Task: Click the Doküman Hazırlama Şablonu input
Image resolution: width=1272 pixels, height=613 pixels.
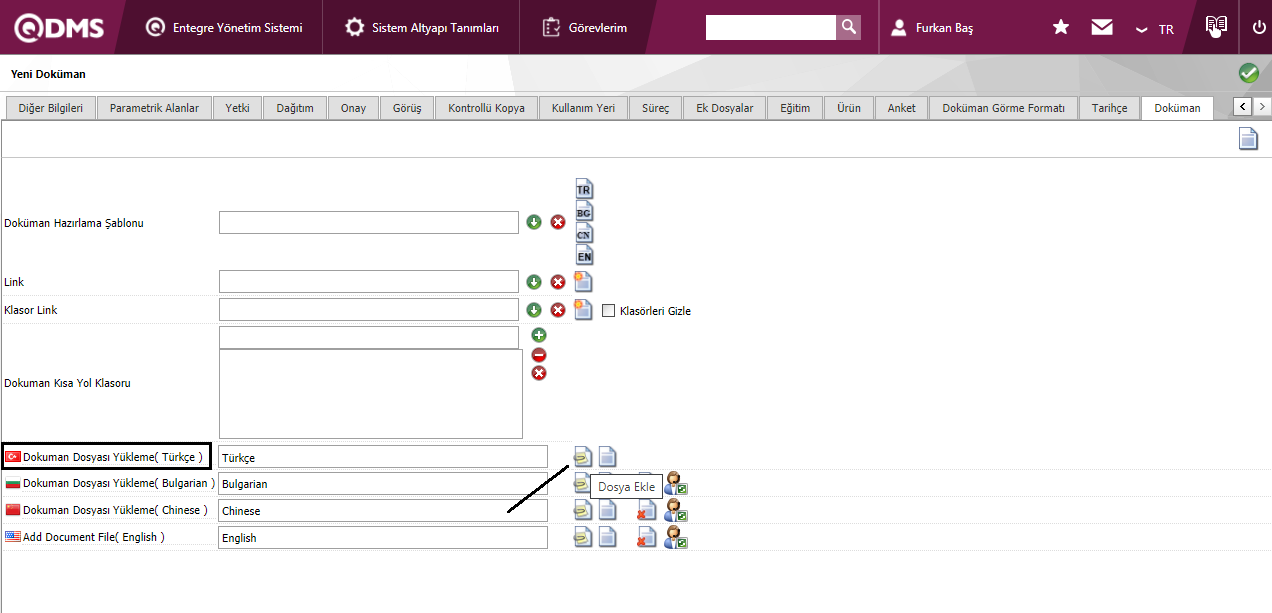Action: pyautogui.click(x=369, y=222)
